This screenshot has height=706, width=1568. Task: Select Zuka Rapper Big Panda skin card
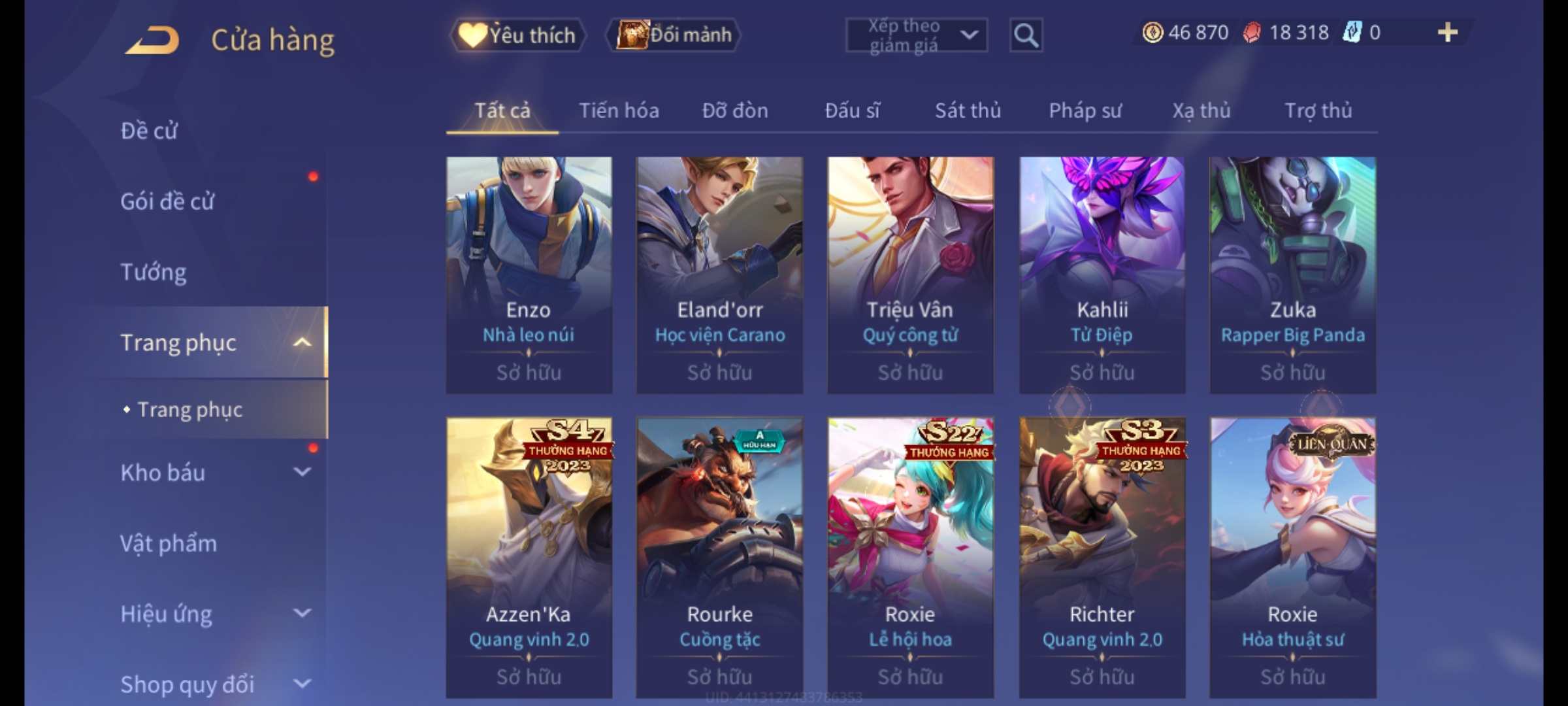(1293, 275)
